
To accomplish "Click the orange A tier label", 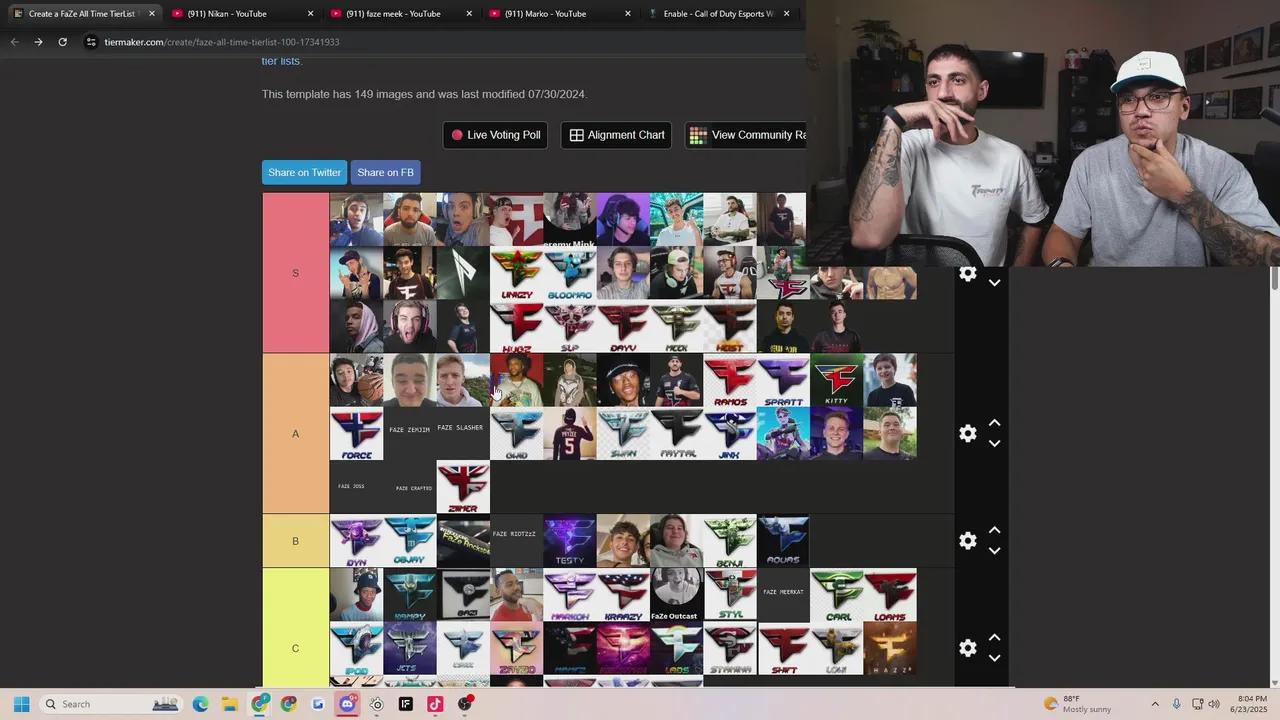I will pyautogui.click(x=295, y=434).
